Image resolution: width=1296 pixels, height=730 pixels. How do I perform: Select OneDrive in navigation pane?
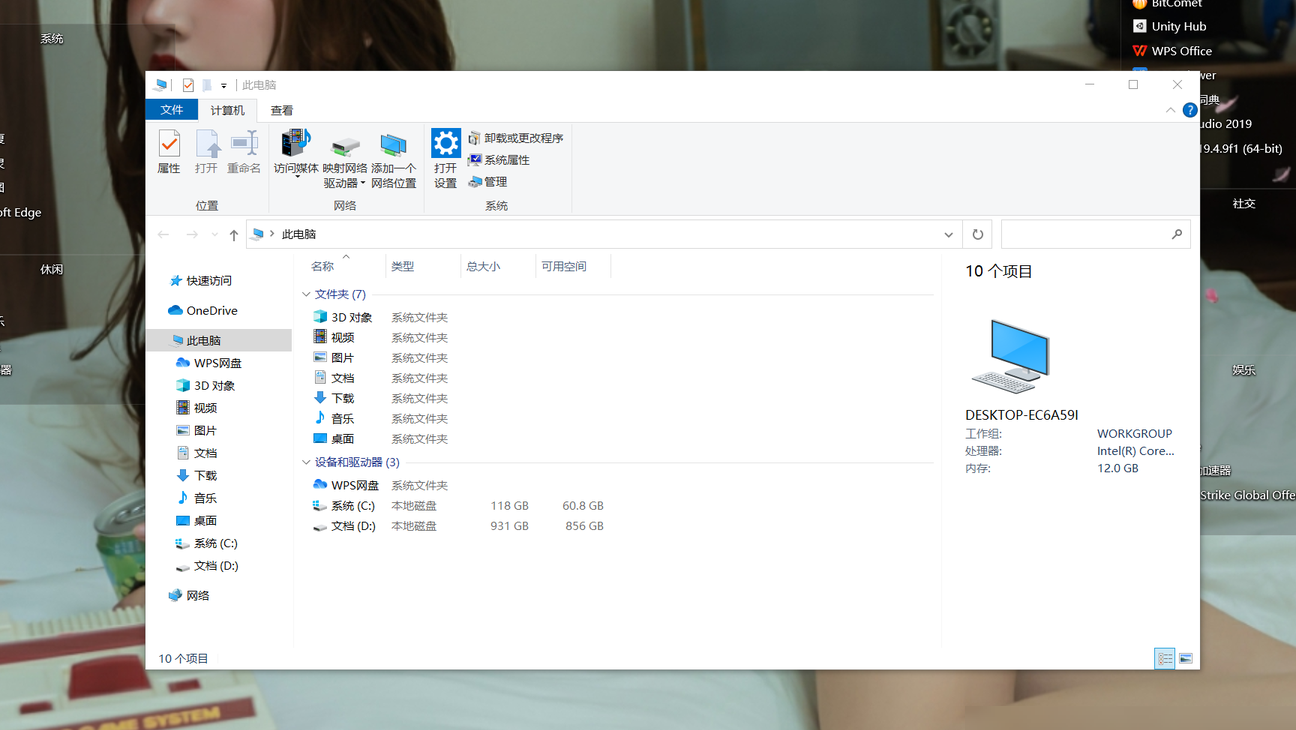[x=203, y=311]
